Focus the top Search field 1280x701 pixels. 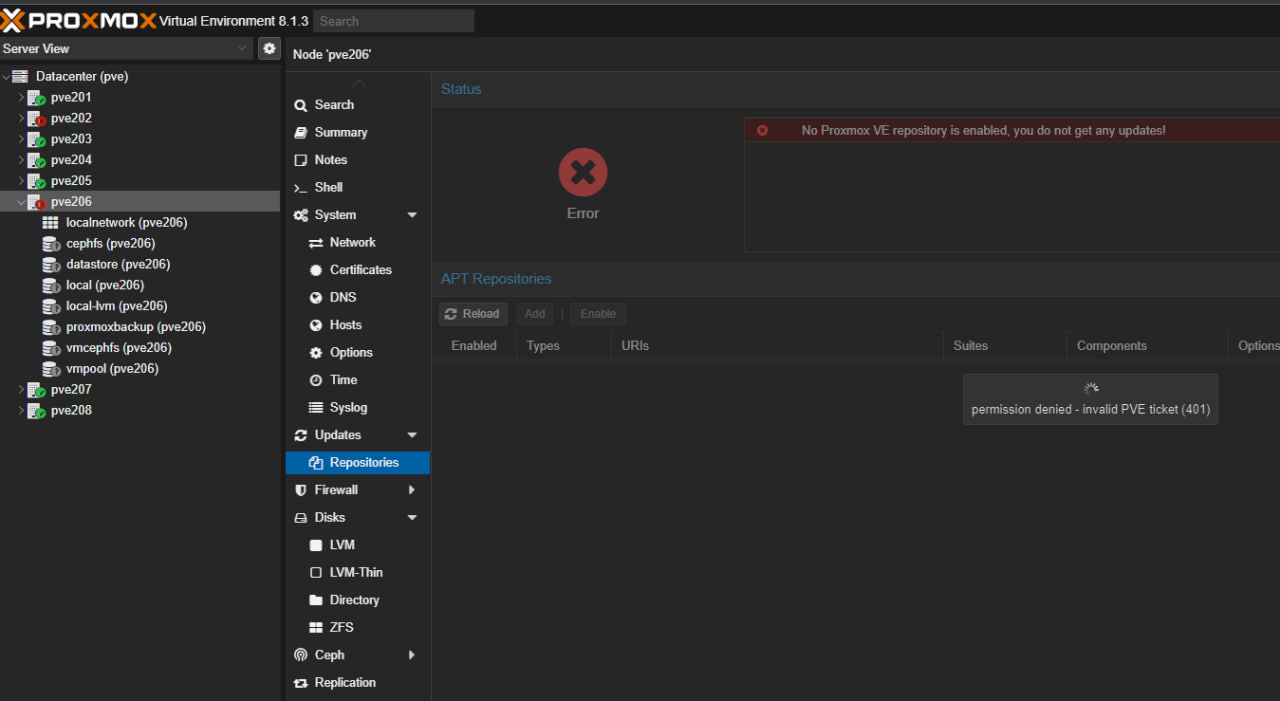(394, 21)
